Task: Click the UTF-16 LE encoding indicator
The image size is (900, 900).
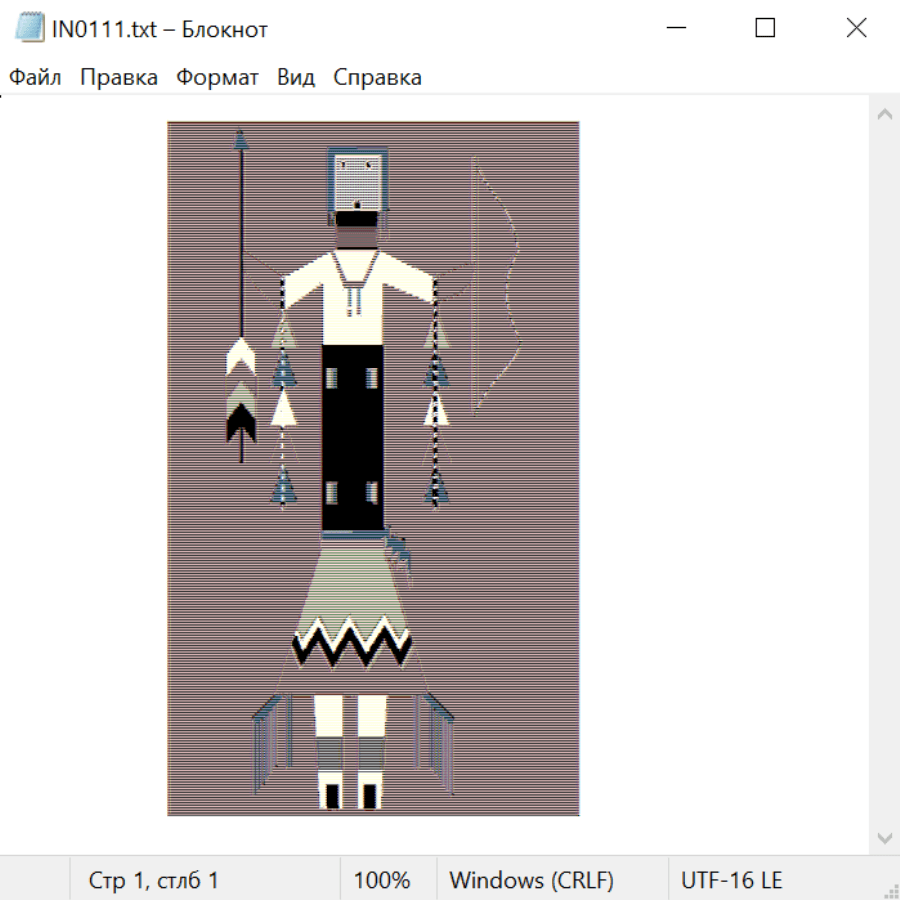Action: 732,880
